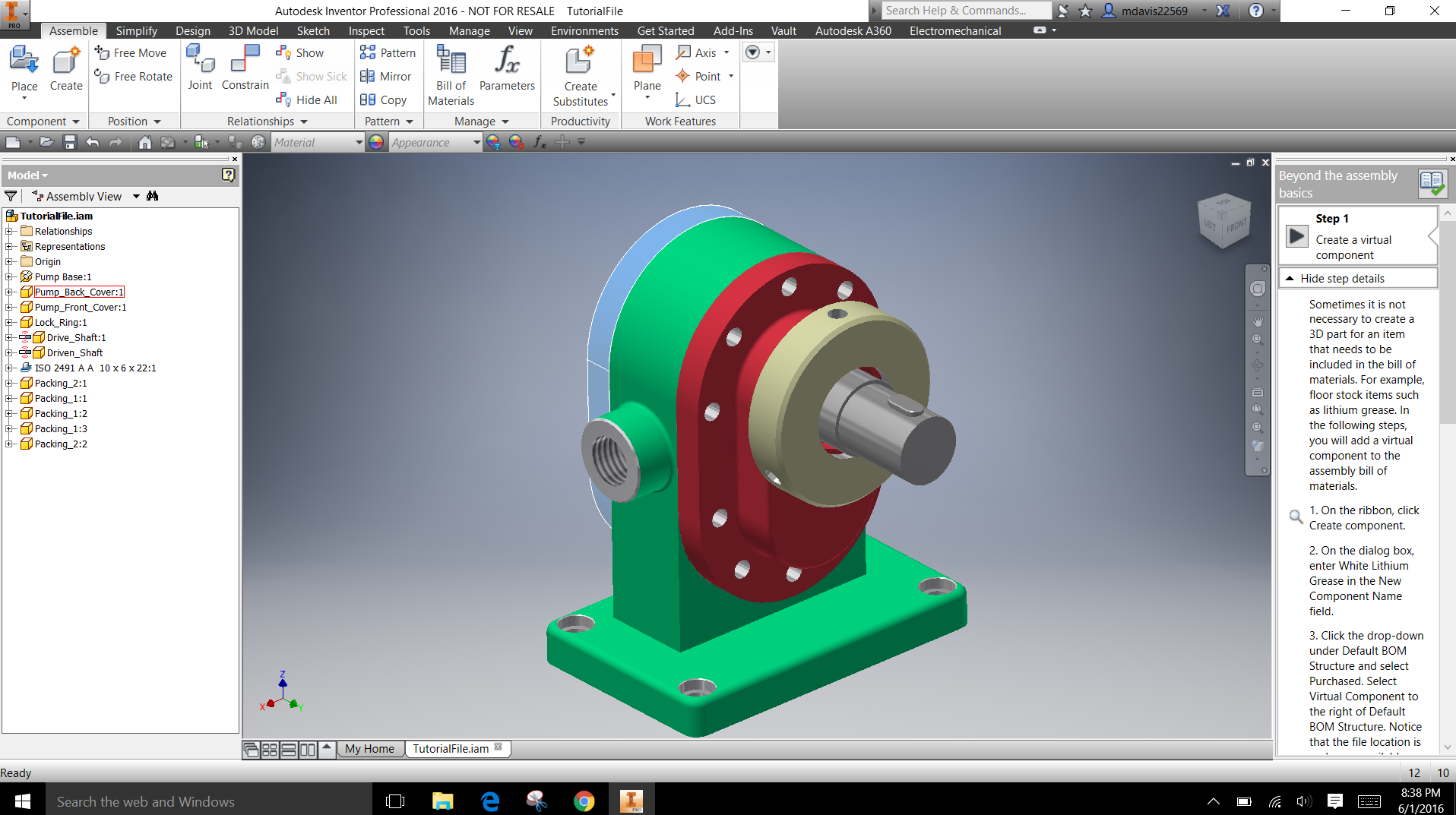Screen dimensions: 1456x815
Task: Click the Home view icon in quick access toolbar
Action: click(144, 142)
